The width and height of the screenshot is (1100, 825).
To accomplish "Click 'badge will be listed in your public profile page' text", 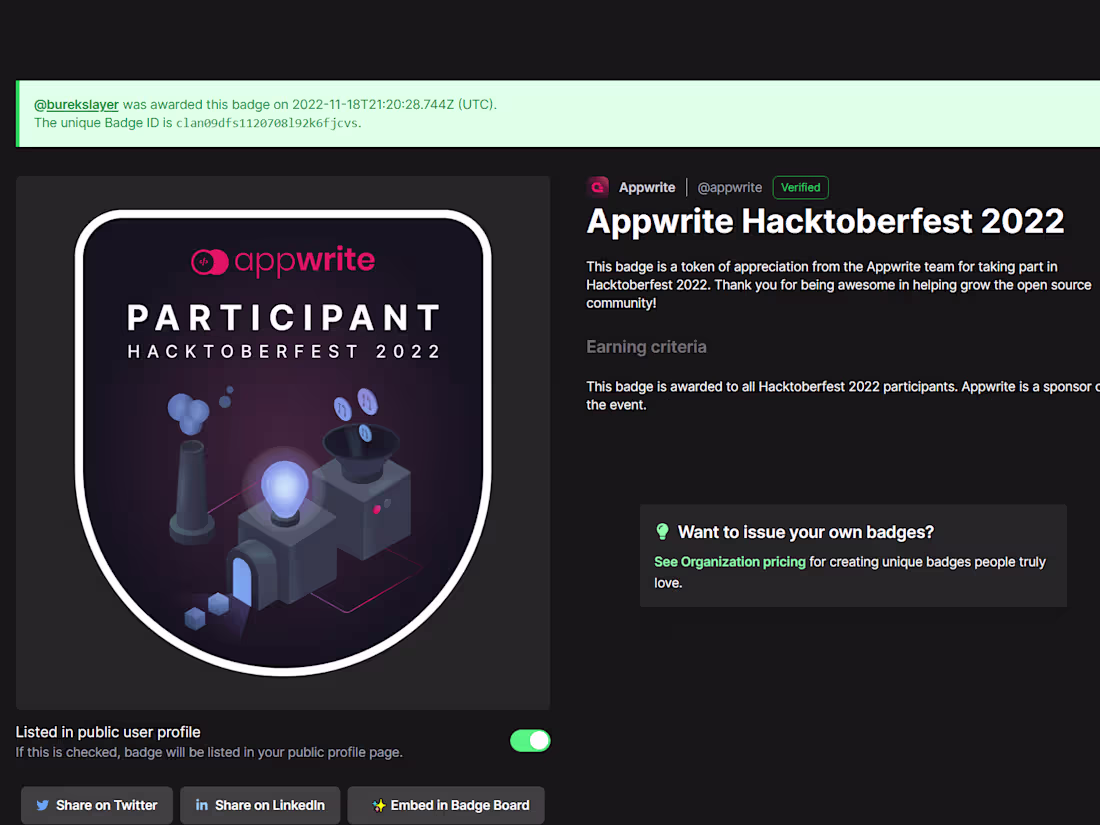I will [264, 753].
